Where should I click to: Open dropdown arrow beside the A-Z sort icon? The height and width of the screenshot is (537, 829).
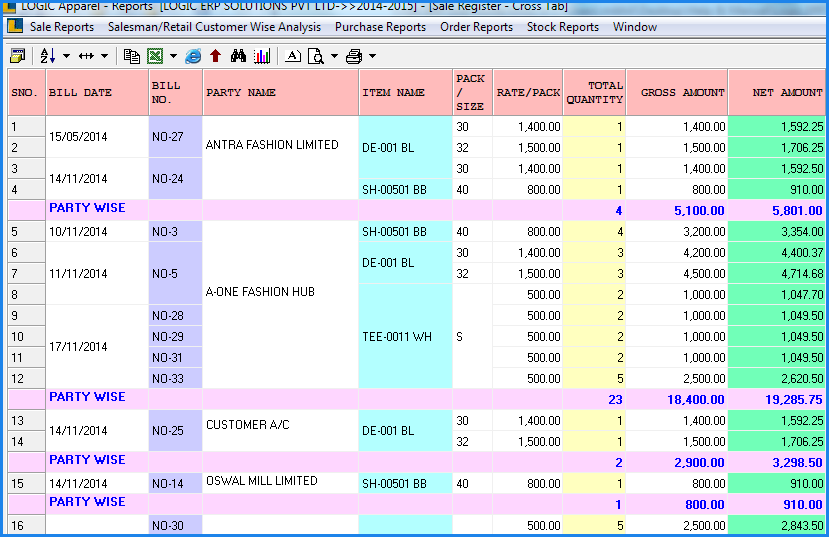click(66, 55)
